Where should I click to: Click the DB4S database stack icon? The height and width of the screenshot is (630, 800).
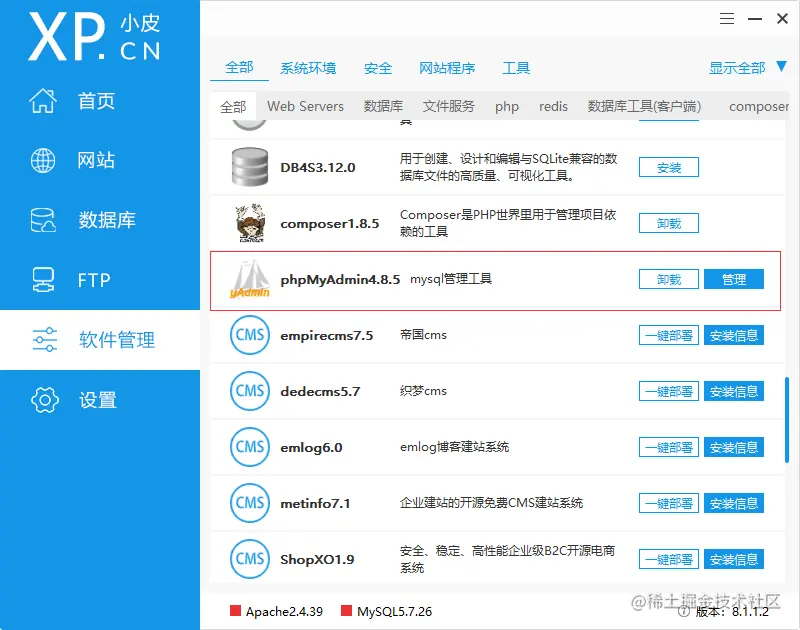249,167
